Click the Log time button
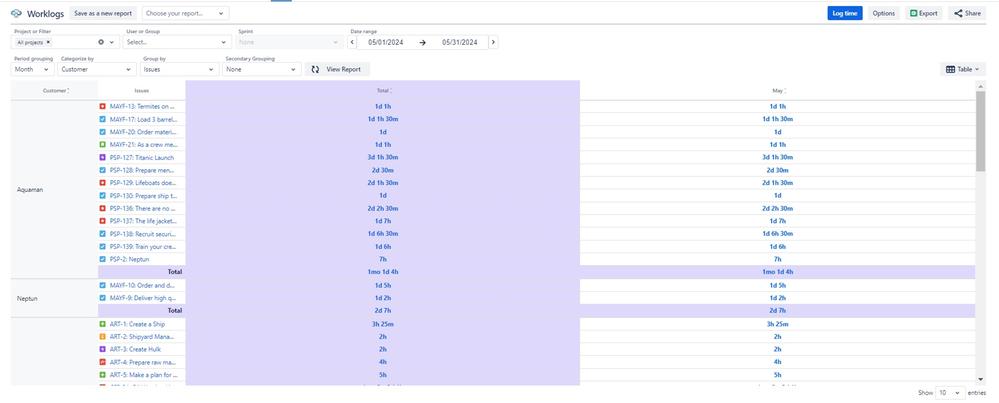Viewport: 999px width, 403px height. click(845, 13)
